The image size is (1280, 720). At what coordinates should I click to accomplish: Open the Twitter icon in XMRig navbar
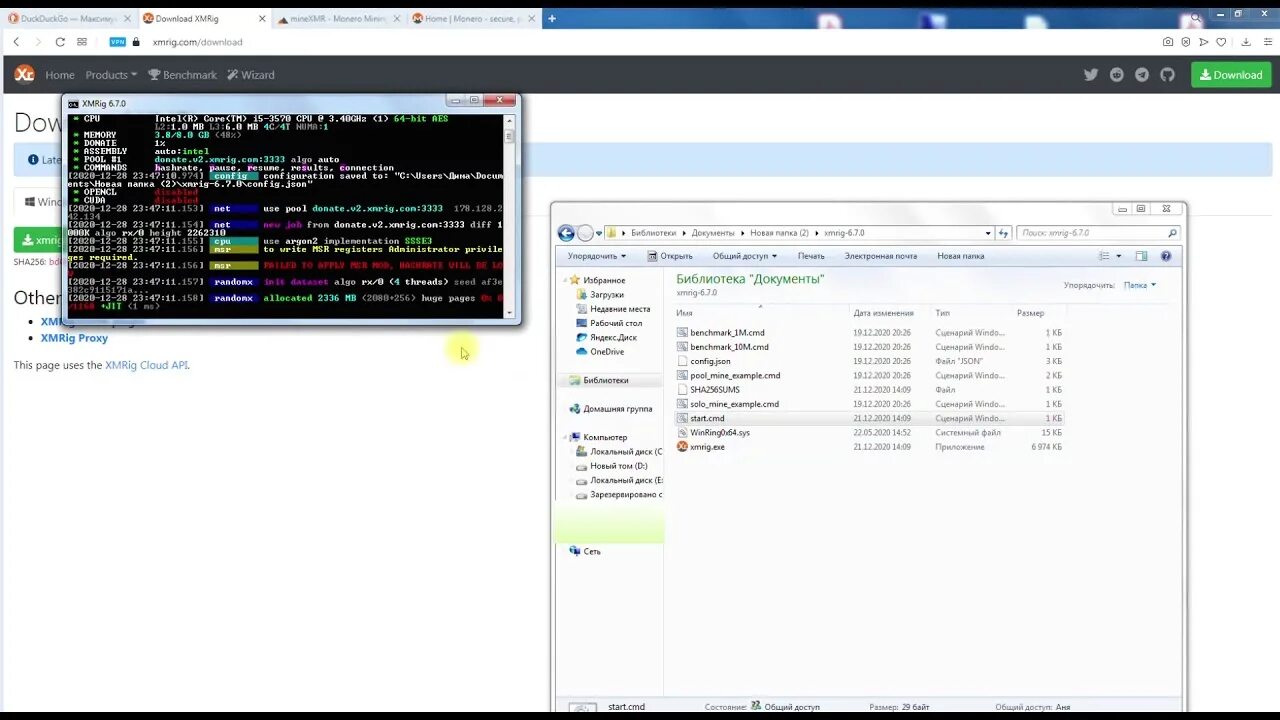pos(1091,75)
